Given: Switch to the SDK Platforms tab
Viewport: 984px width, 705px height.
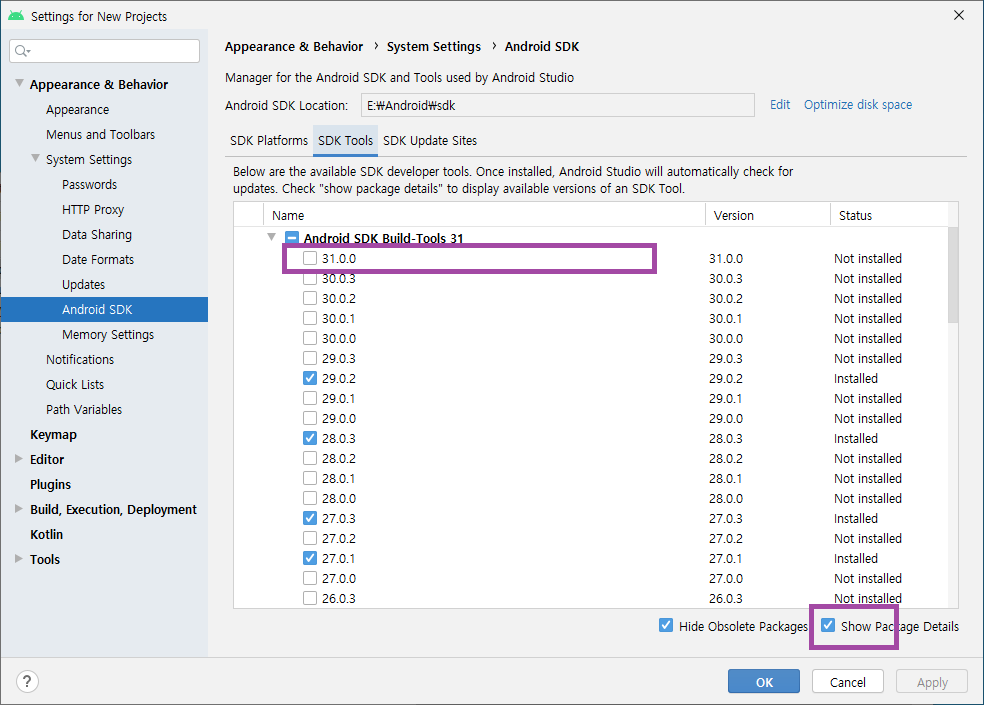Looking at the screenshot, I should click(268, 141).
